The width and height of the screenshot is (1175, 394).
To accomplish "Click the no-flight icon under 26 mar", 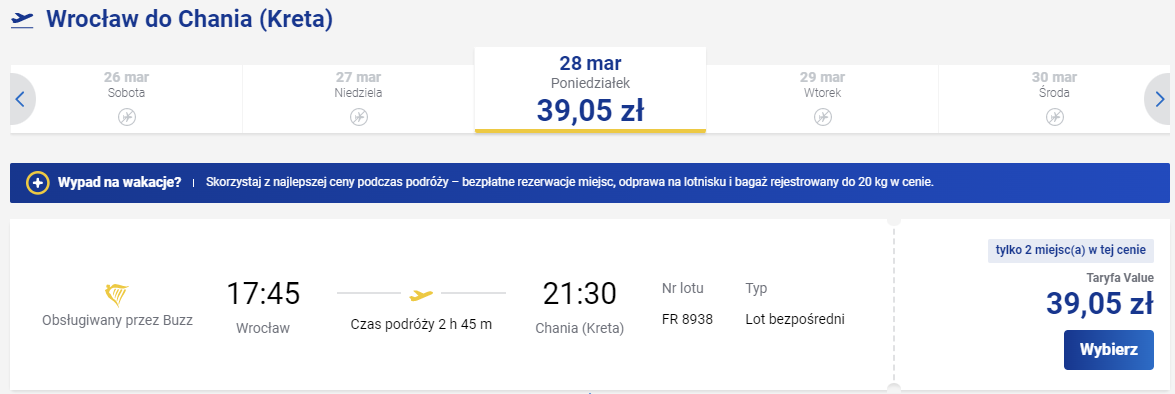I will tap(127, 117).
